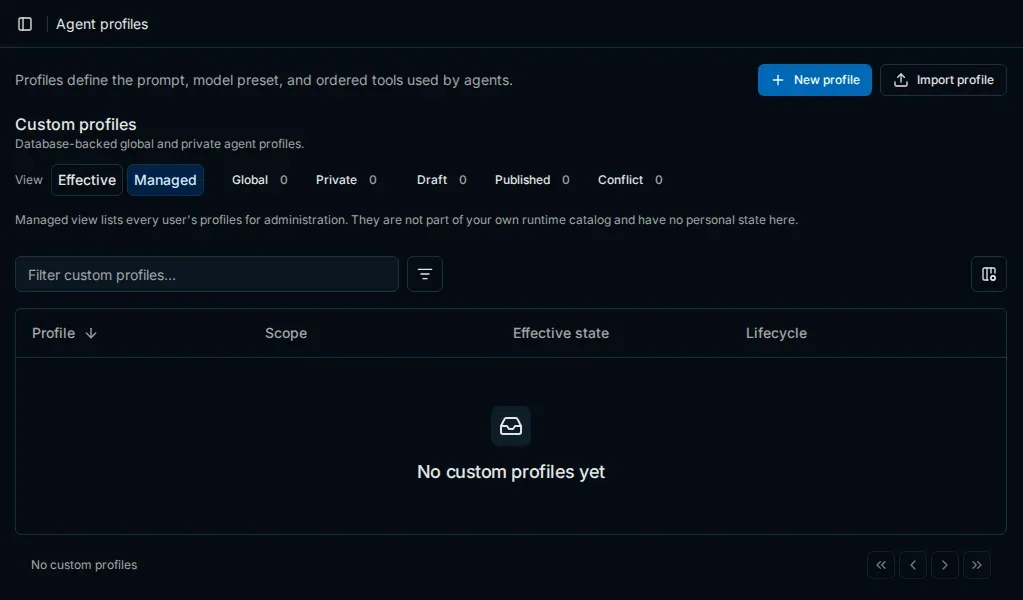The image size is (1023, 600).
Task: Click the Lifecycle column header
Action: (x=776, y=333)
